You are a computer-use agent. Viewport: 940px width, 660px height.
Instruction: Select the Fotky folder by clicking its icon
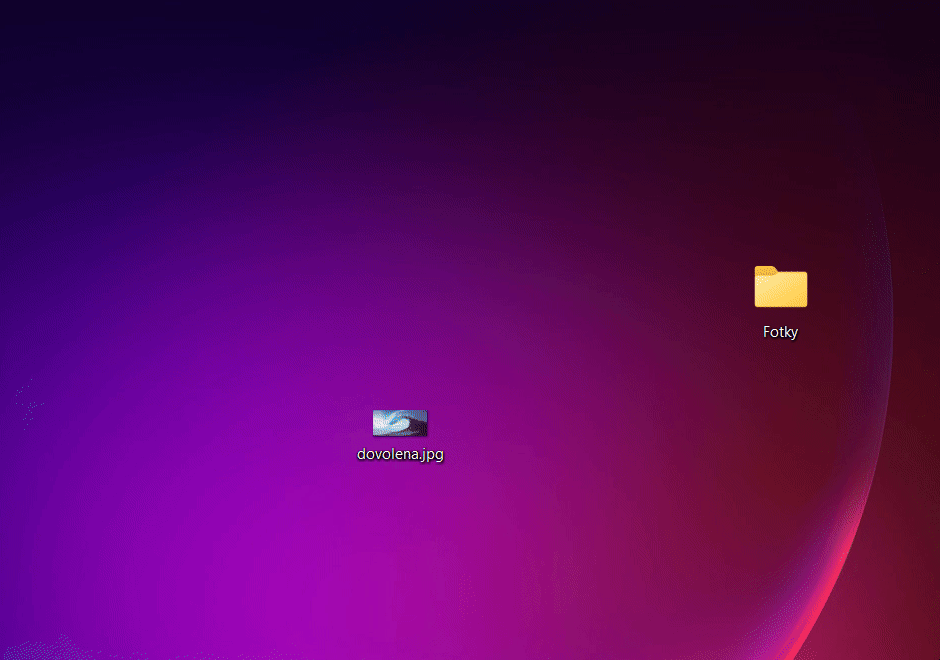tap(780, 287)
